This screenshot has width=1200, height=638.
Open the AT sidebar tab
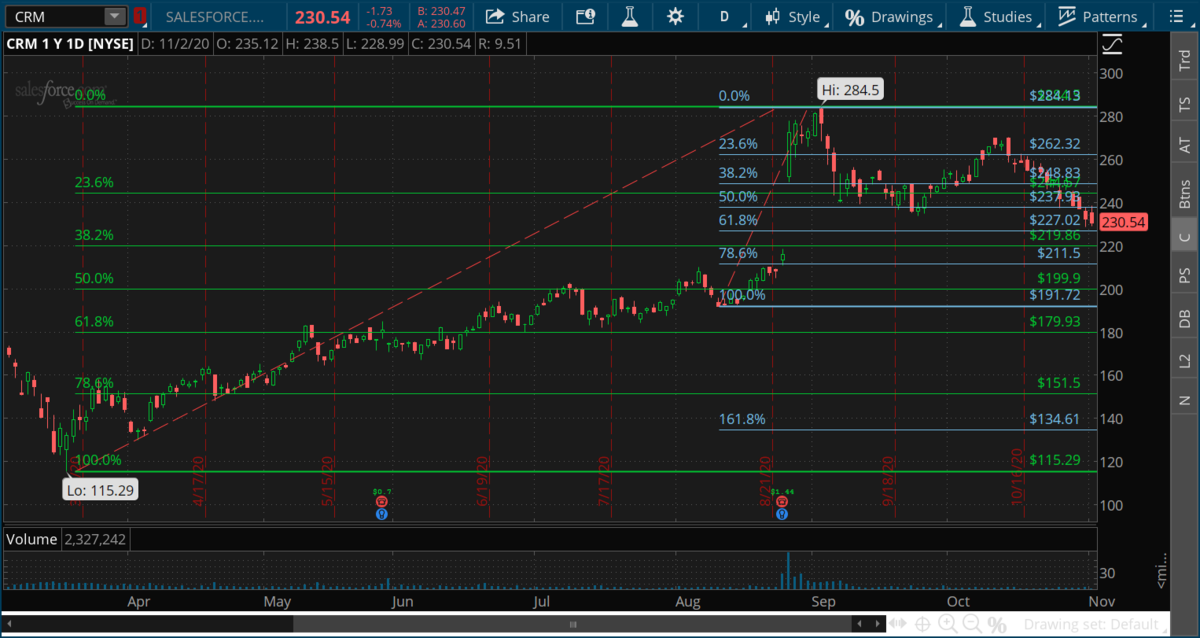click(1185, 146)
